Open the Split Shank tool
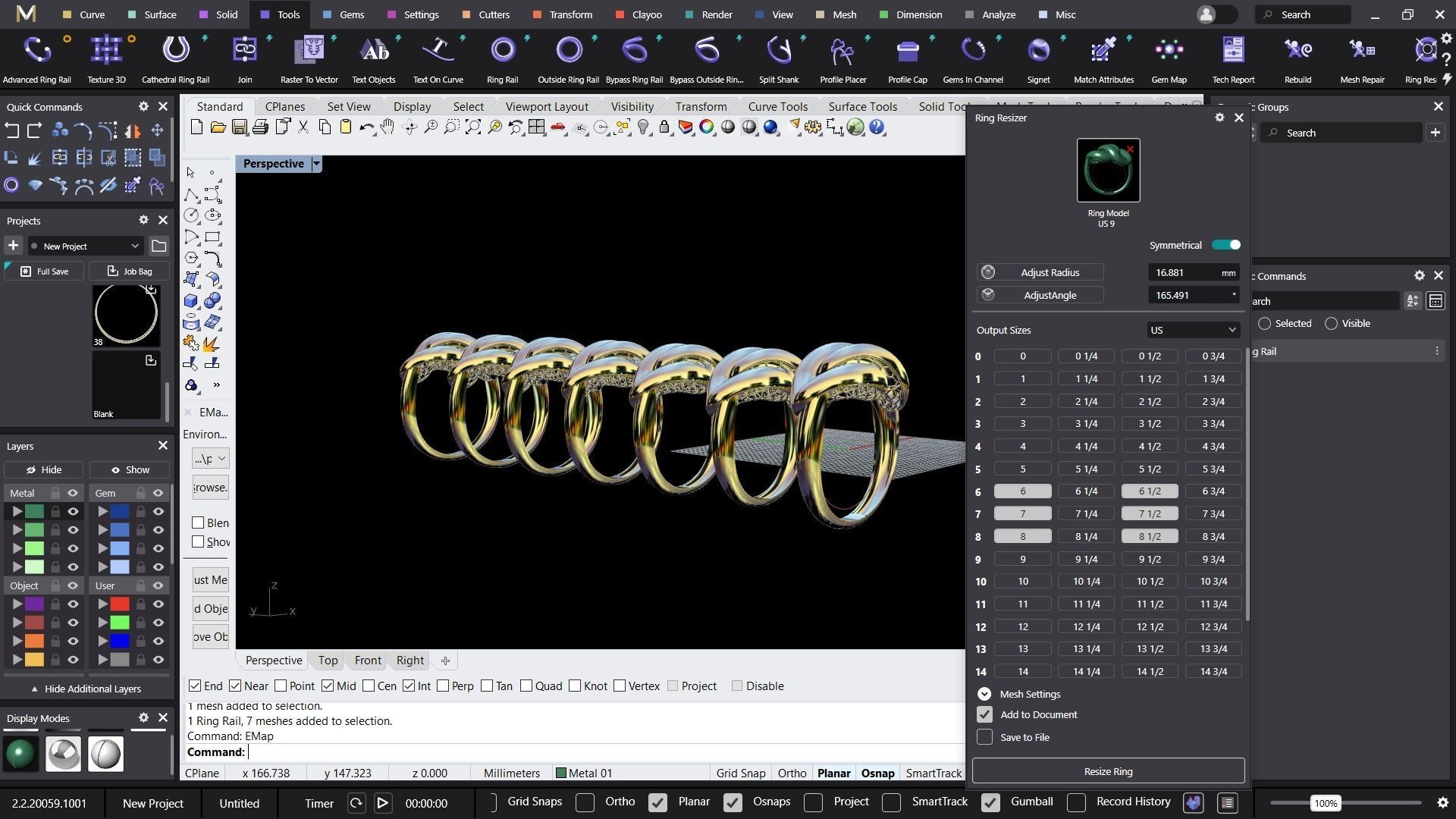1456x819 pixels. [779, 59]
